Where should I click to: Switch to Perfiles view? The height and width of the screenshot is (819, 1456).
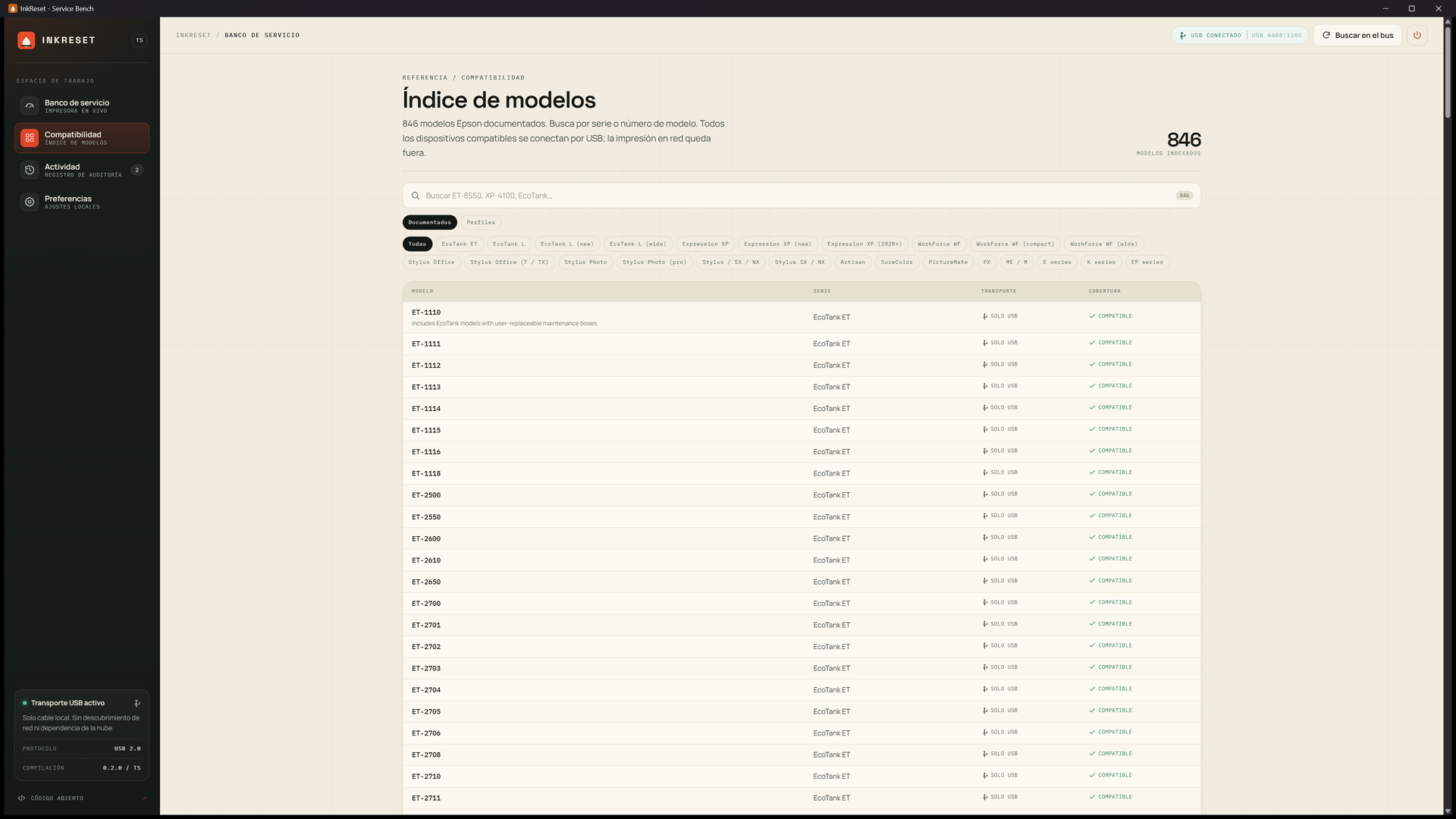pyautogui.click(x=481, y=222)
